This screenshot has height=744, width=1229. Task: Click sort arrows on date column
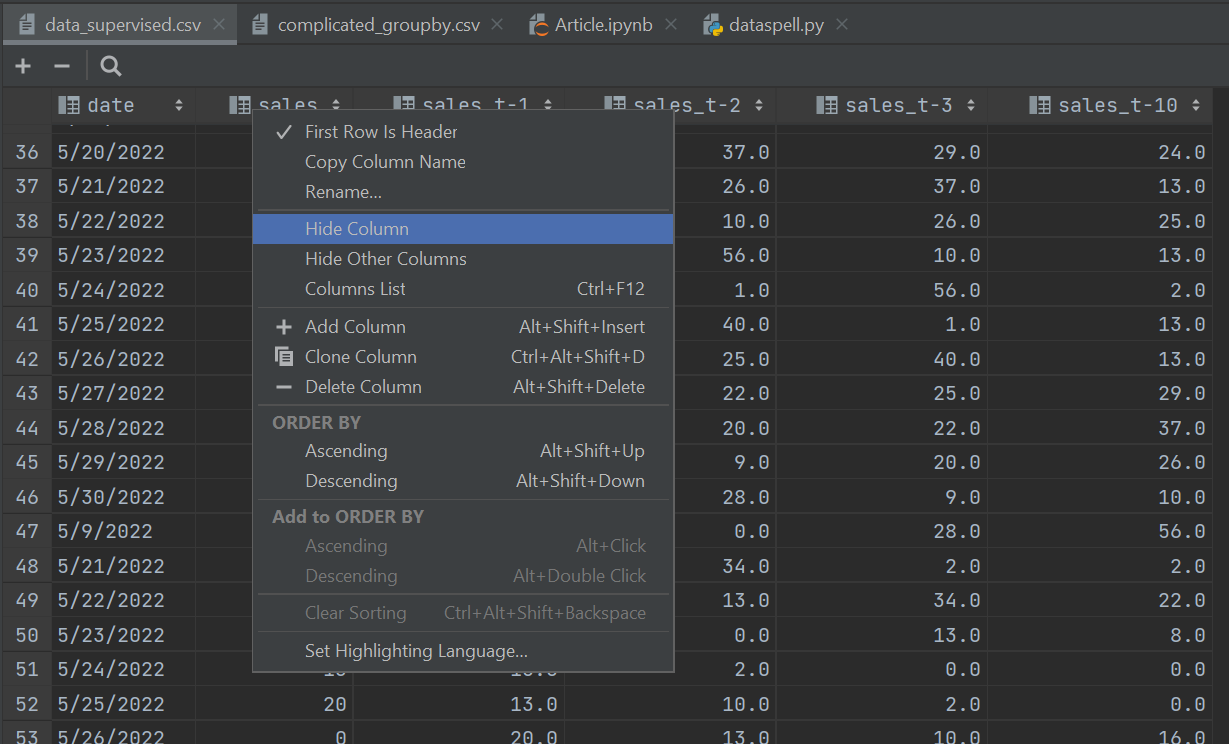179,105
